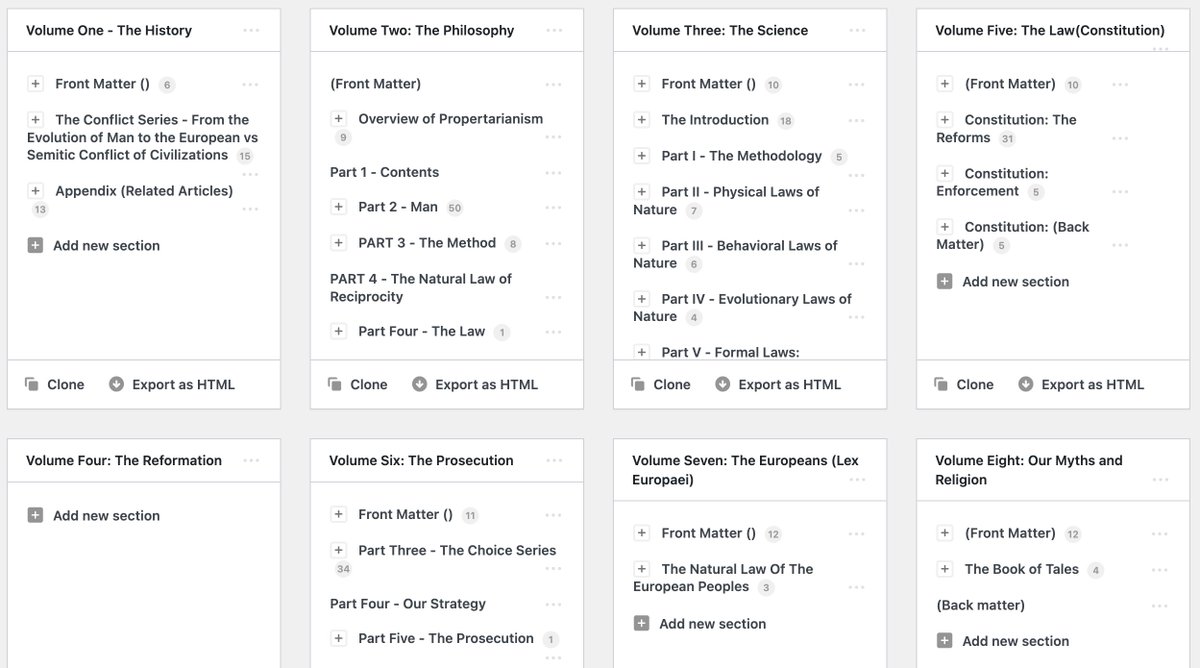Click Export as HTML icon for Volume Five
The height and width of the screenshot is (668, 1200).
[1025, 385]
